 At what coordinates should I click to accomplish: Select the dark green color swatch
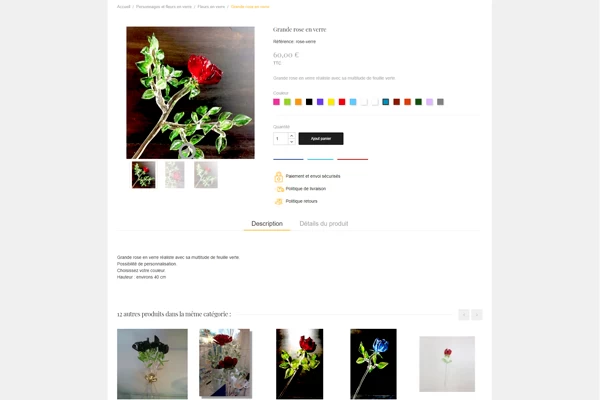419,102
